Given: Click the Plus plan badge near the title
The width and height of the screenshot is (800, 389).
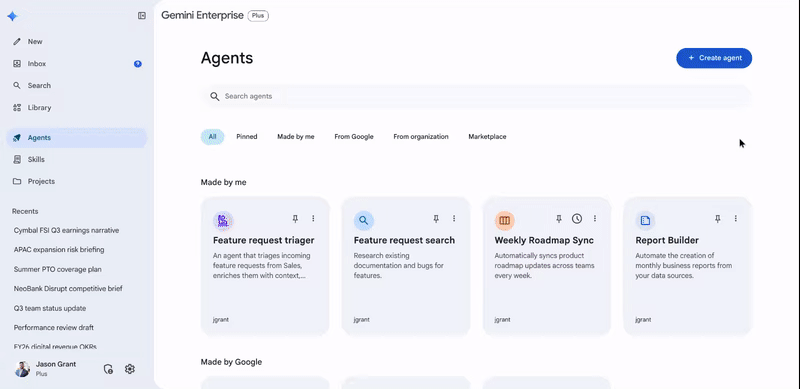Looking at the screenshot, I should pyautogui.click(x=258, y=16).
